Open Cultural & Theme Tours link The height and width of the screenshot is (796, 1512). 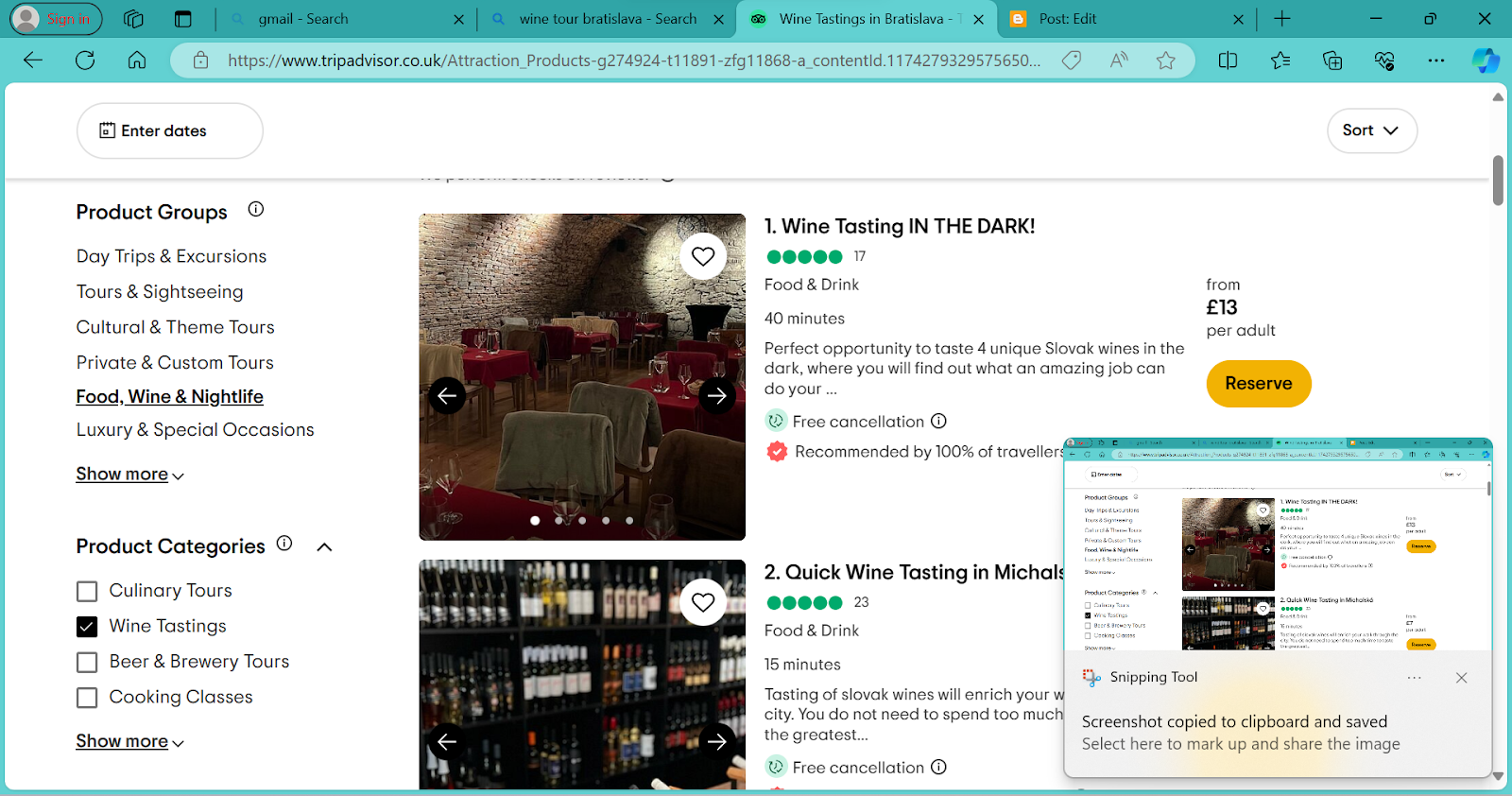click(x=176, y=327)
